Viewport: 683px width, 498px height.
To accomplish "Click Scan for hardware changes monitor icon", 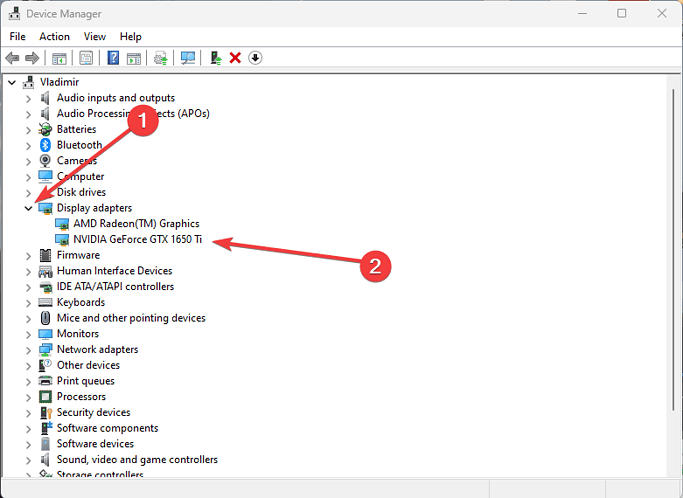I will 187,58.
